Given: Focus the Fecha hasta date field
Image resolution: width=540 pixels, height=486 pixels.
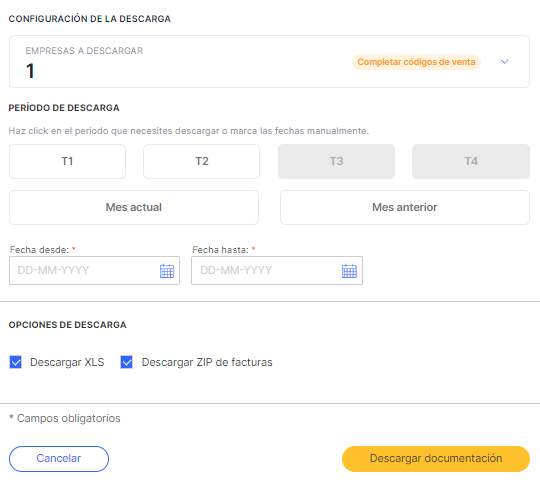Looking at the screenshot, I should [x=277, y=271].
